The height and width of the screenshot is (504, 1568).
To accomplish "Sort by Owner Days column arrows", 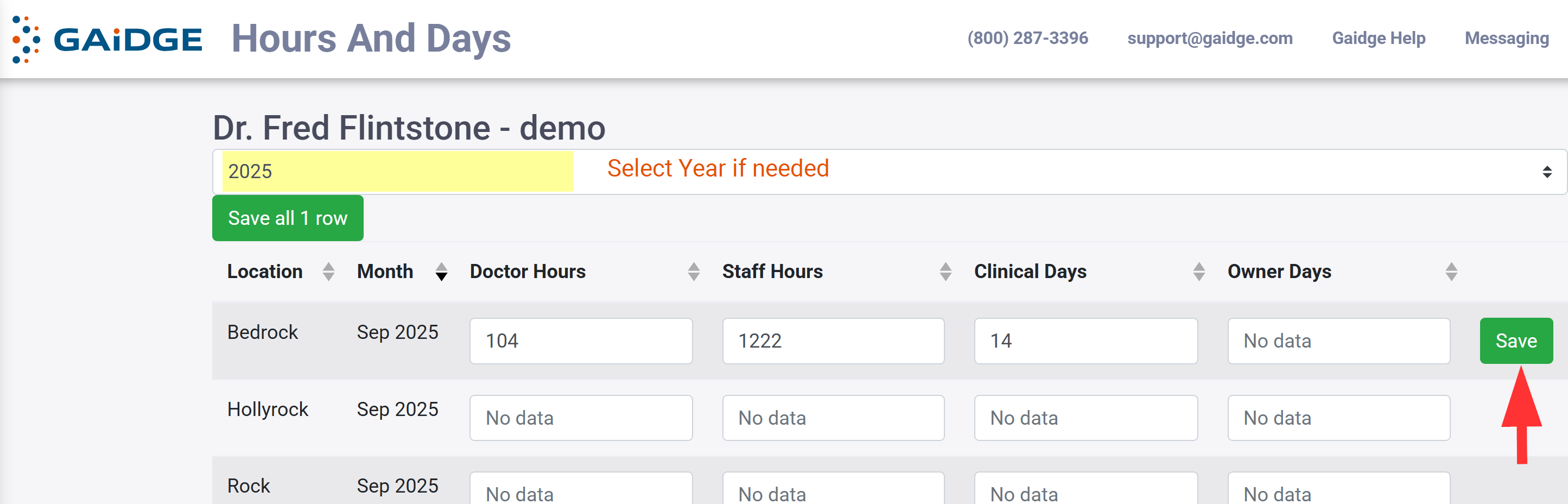I will click(1451, 272).
